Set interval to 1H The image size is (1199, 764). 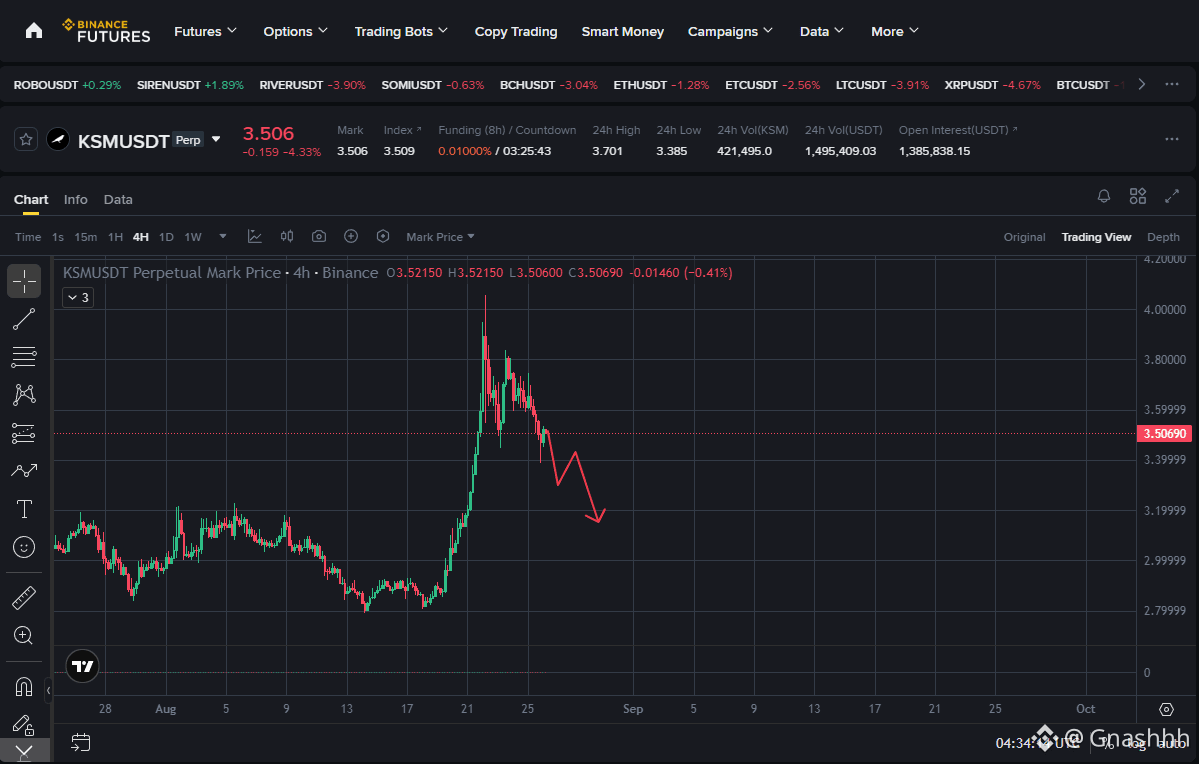[115, 237]
